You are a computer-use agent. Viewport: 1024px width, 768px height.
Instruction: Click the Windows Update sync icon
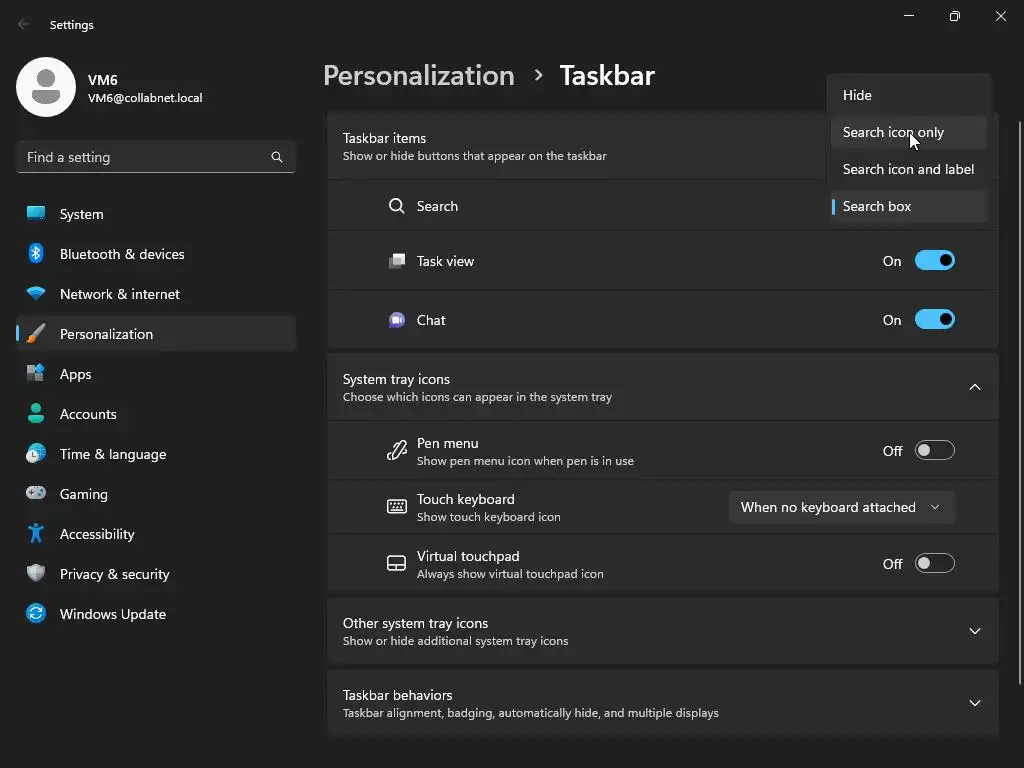coord(36,614)
